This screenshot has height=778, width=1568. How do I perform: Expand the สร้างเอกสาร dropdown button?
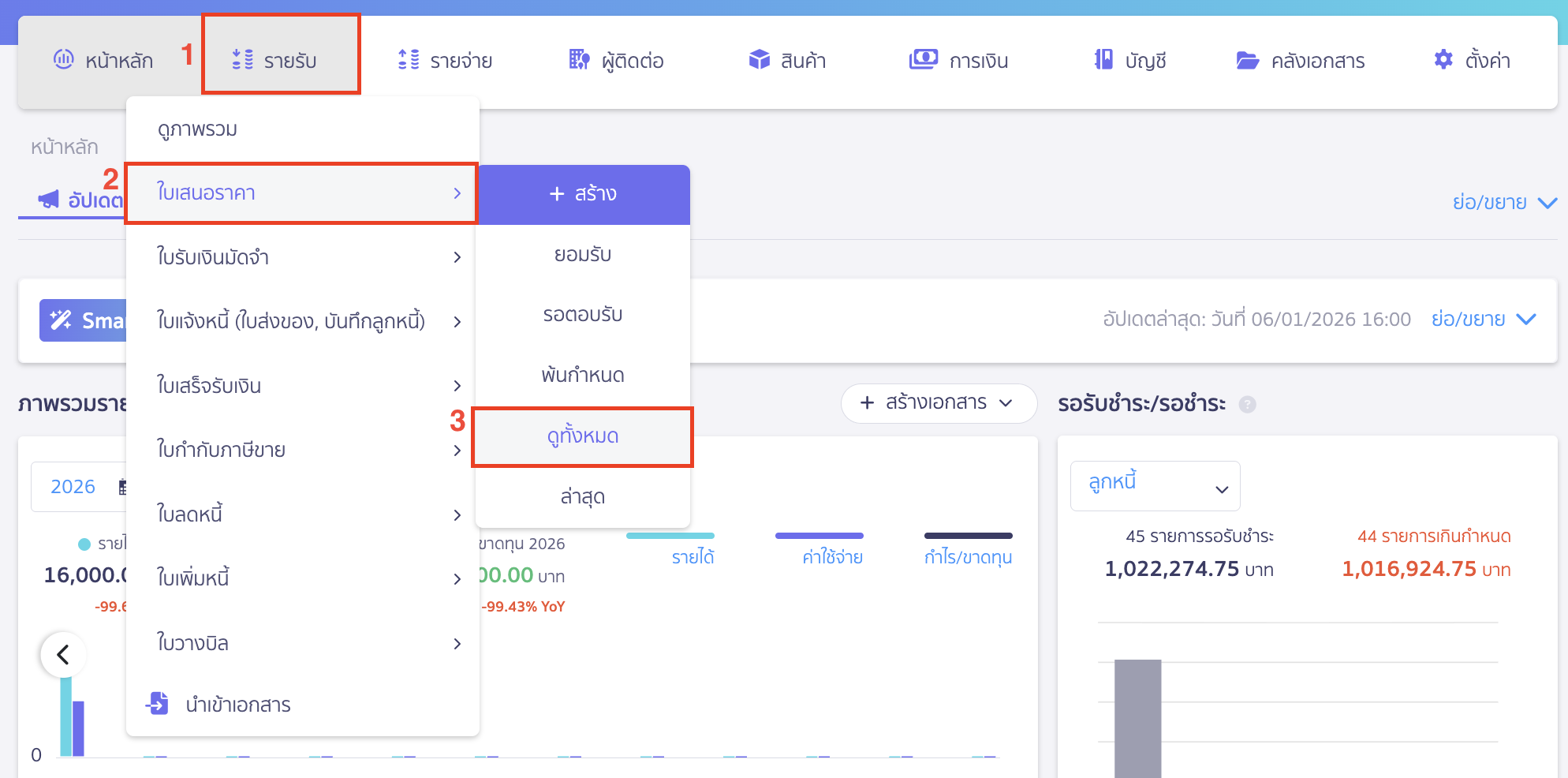point(938,403)
